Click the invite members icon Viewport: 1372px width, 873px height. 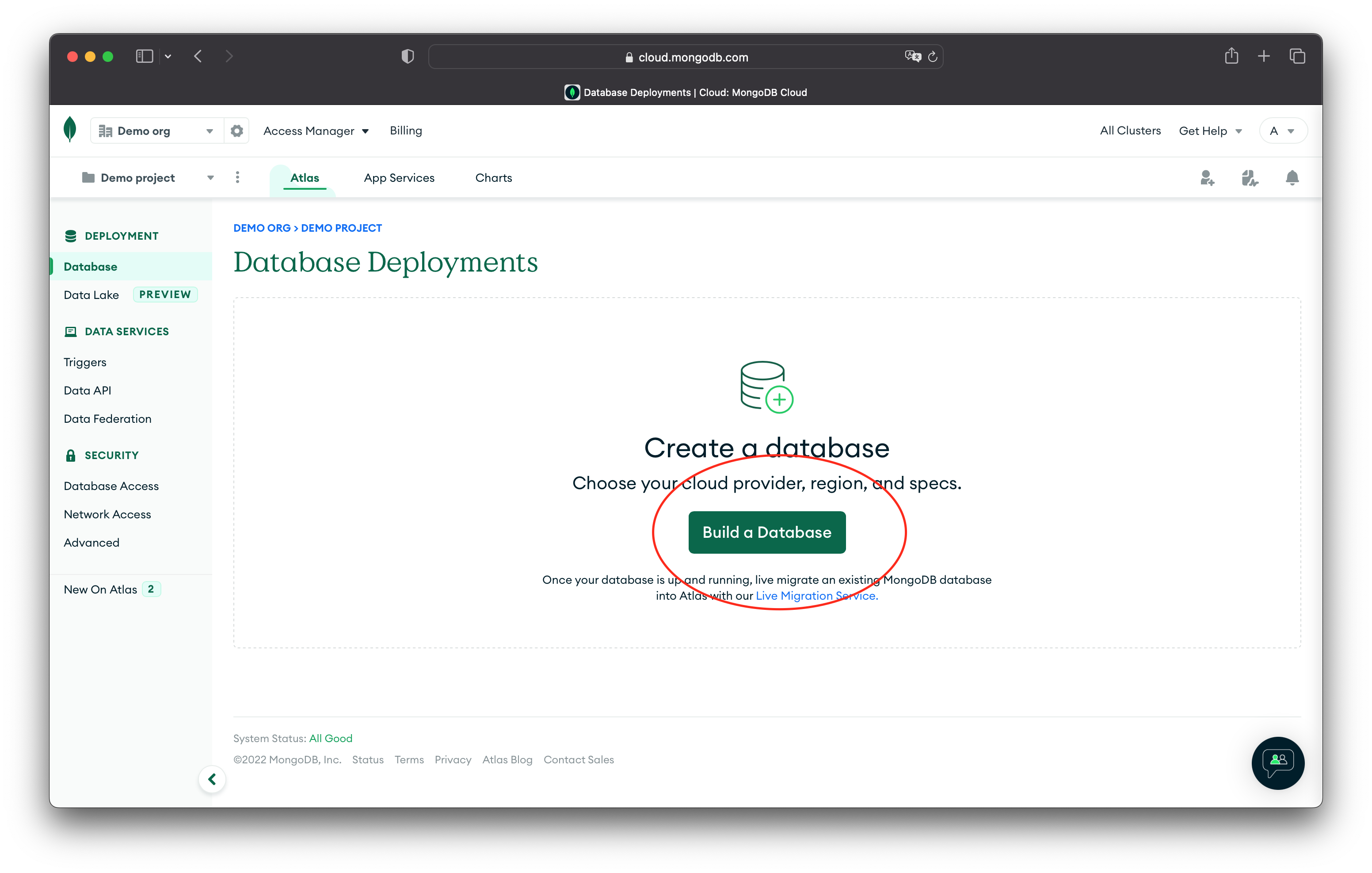1207,178
